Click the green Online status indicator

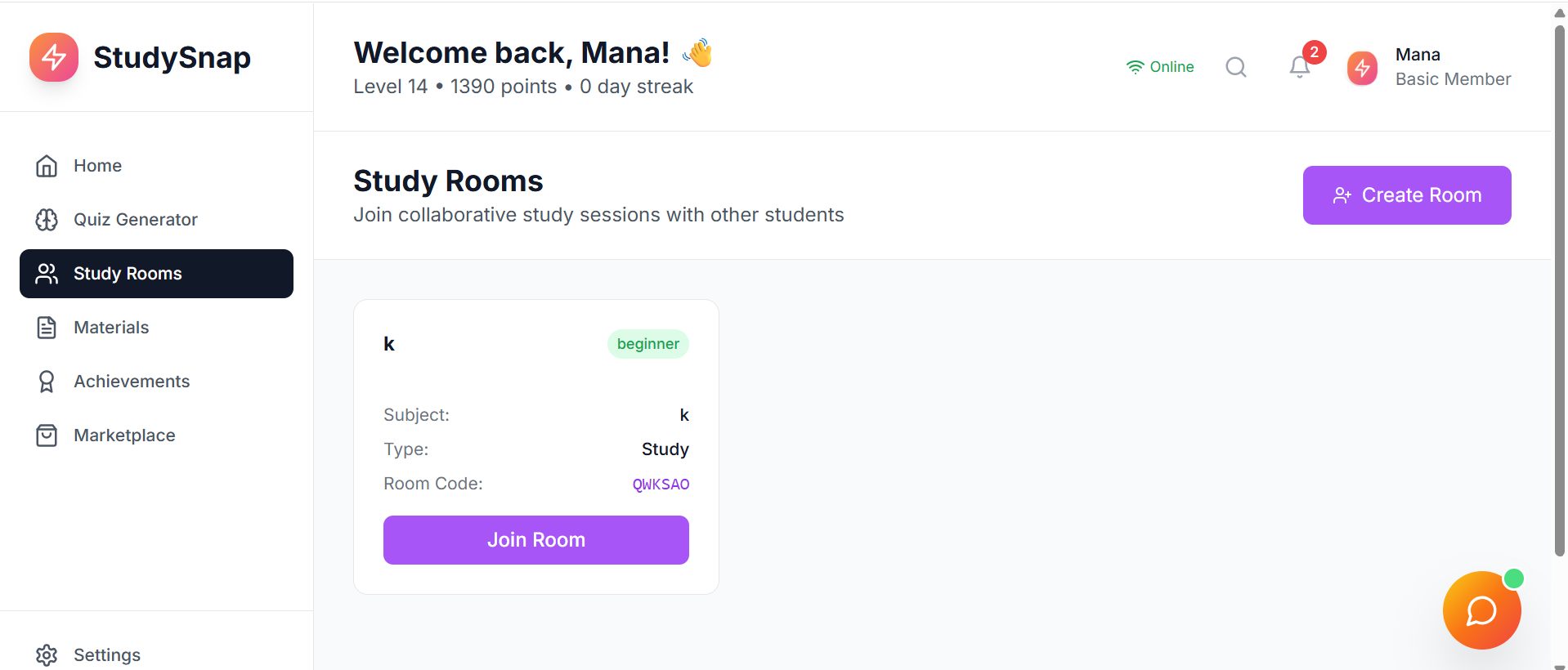[x=1160, y=67]
